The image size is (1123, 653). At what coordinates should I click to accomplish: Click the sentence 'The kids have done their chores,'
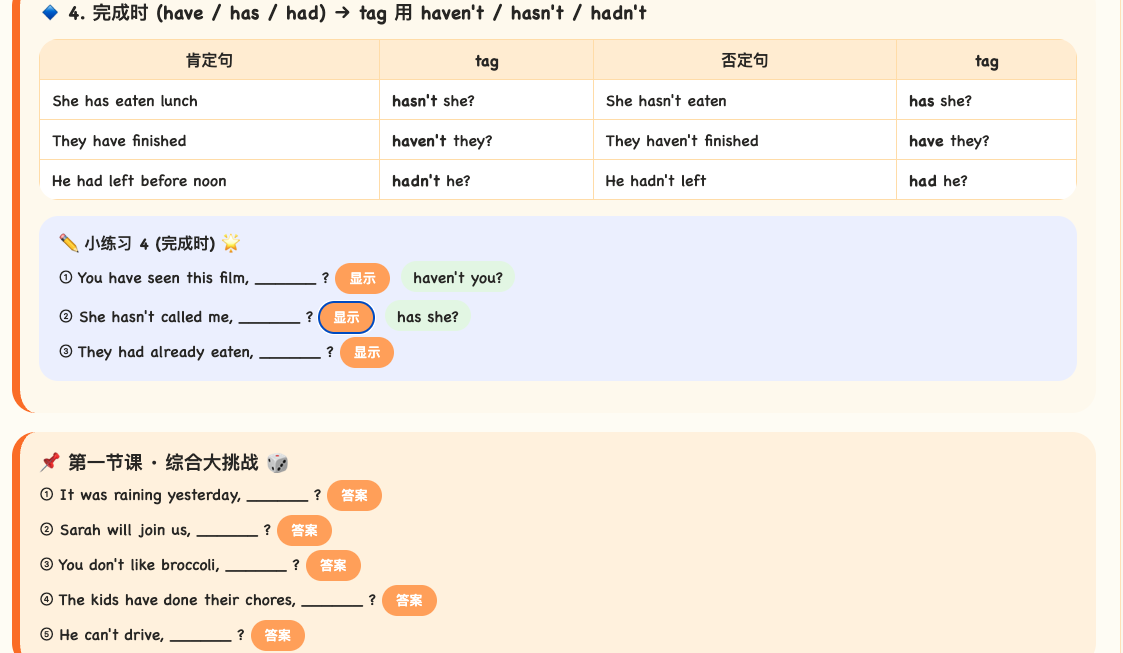coord(177,600)
